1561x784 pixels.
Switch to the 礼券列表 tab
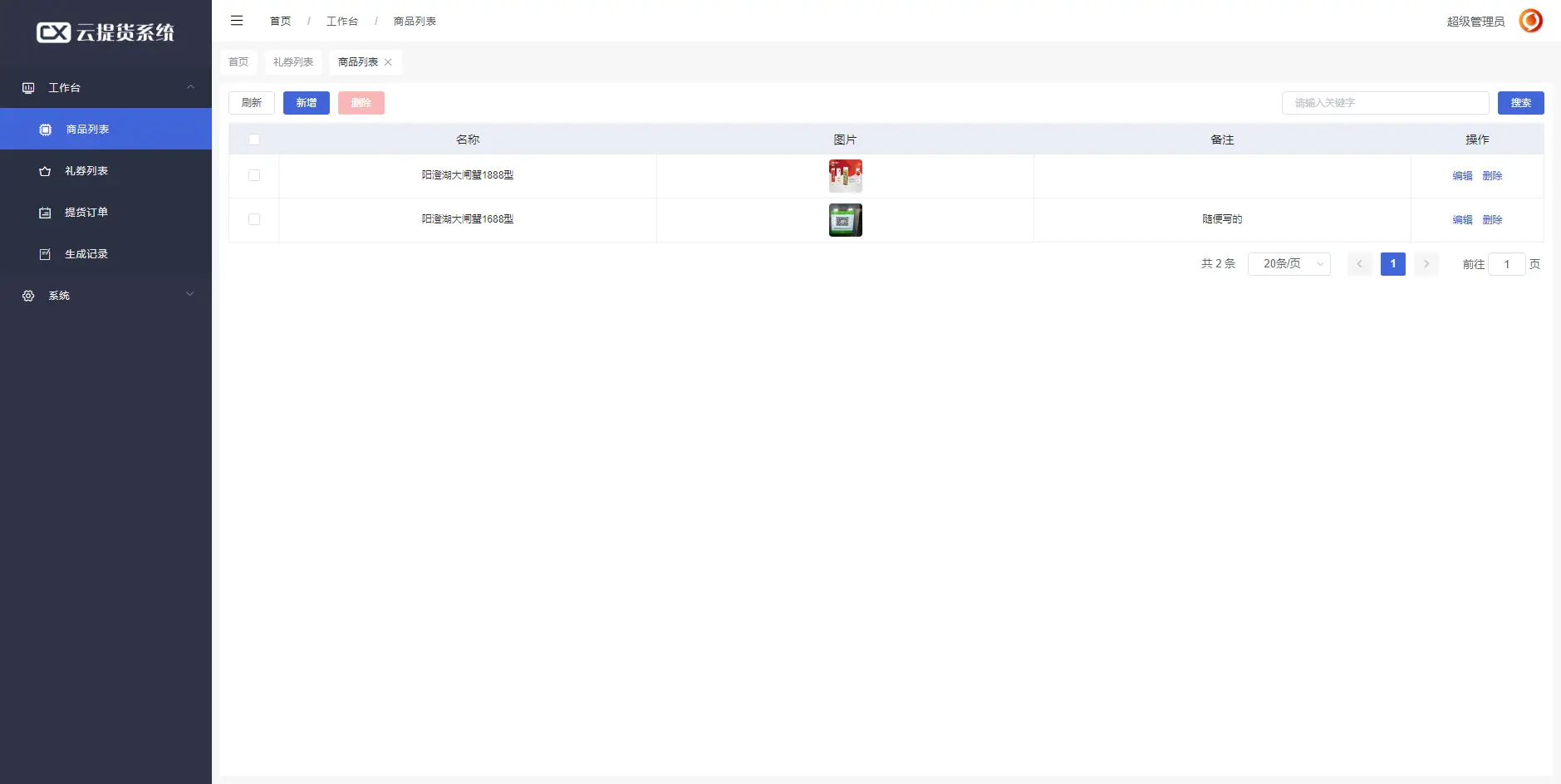click(x=293, y=62)
